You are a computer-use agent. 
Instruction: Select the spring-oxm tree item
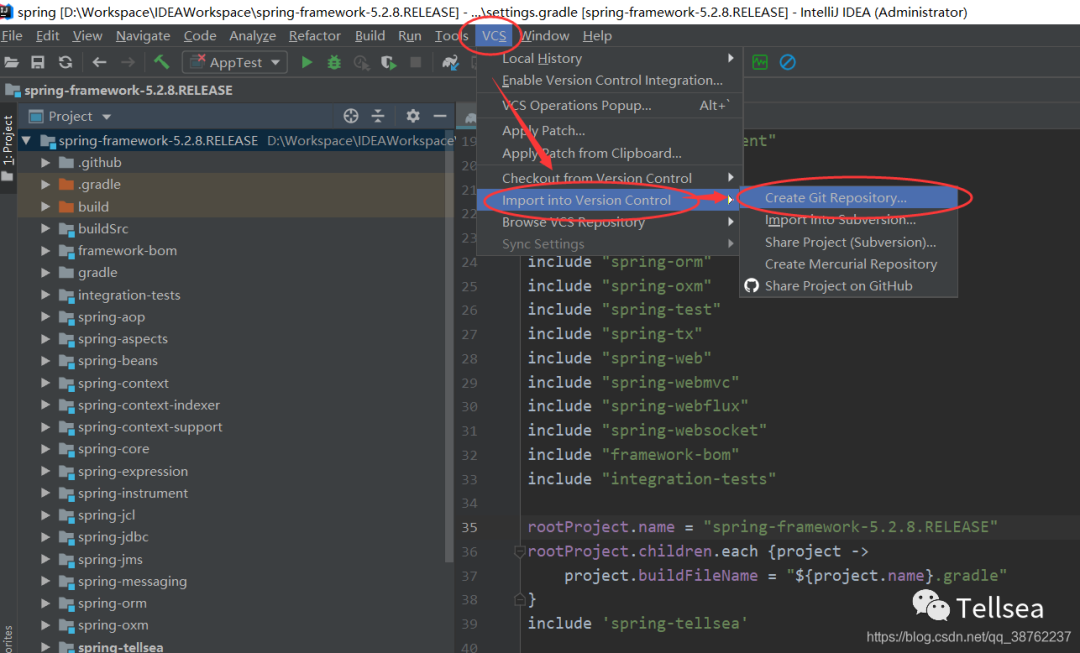tap(113, 625)
